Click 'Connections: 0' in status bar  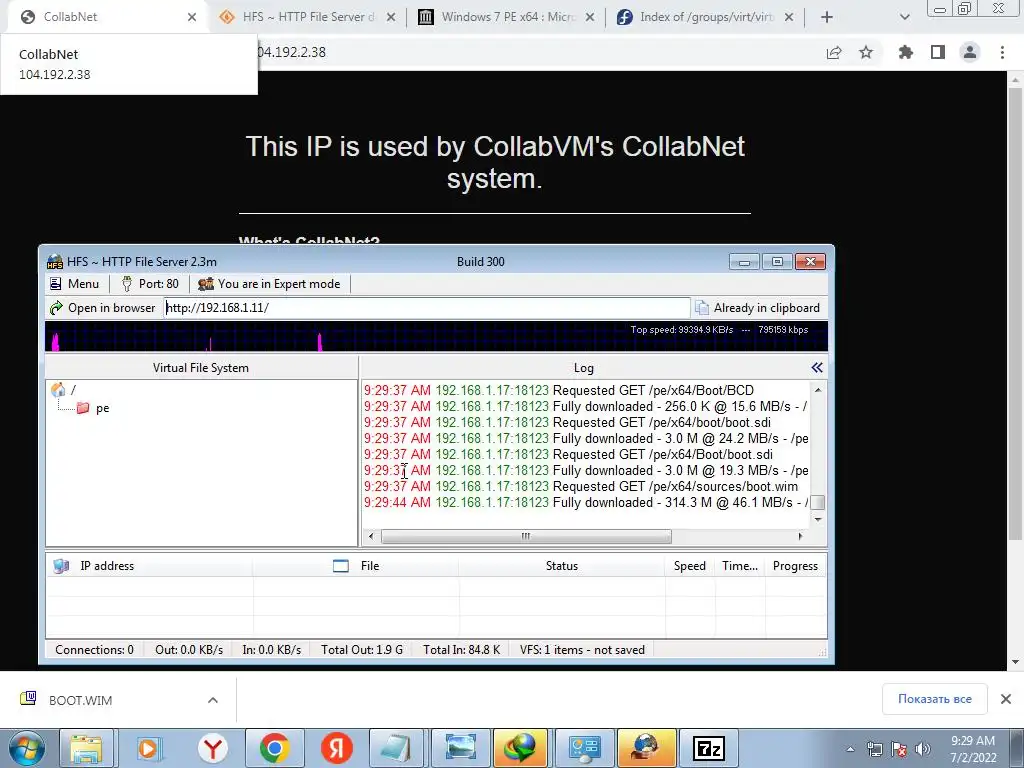click(x=94, y=650)
